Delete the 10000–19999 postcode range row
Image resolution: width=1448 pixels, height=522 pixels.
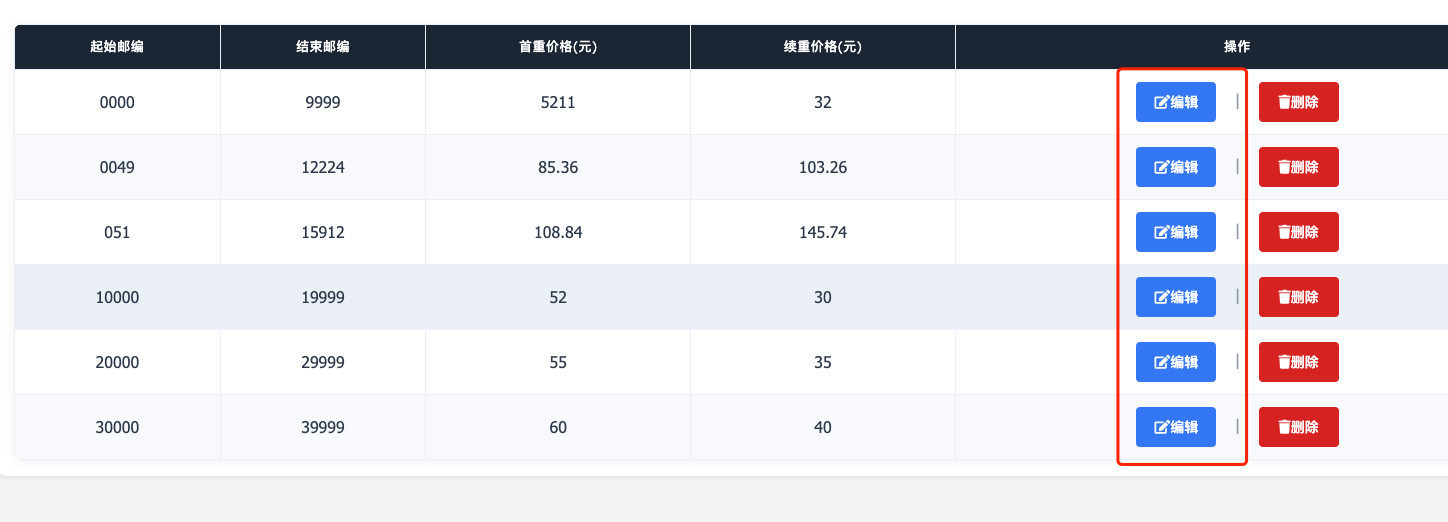click(1298, 297)
